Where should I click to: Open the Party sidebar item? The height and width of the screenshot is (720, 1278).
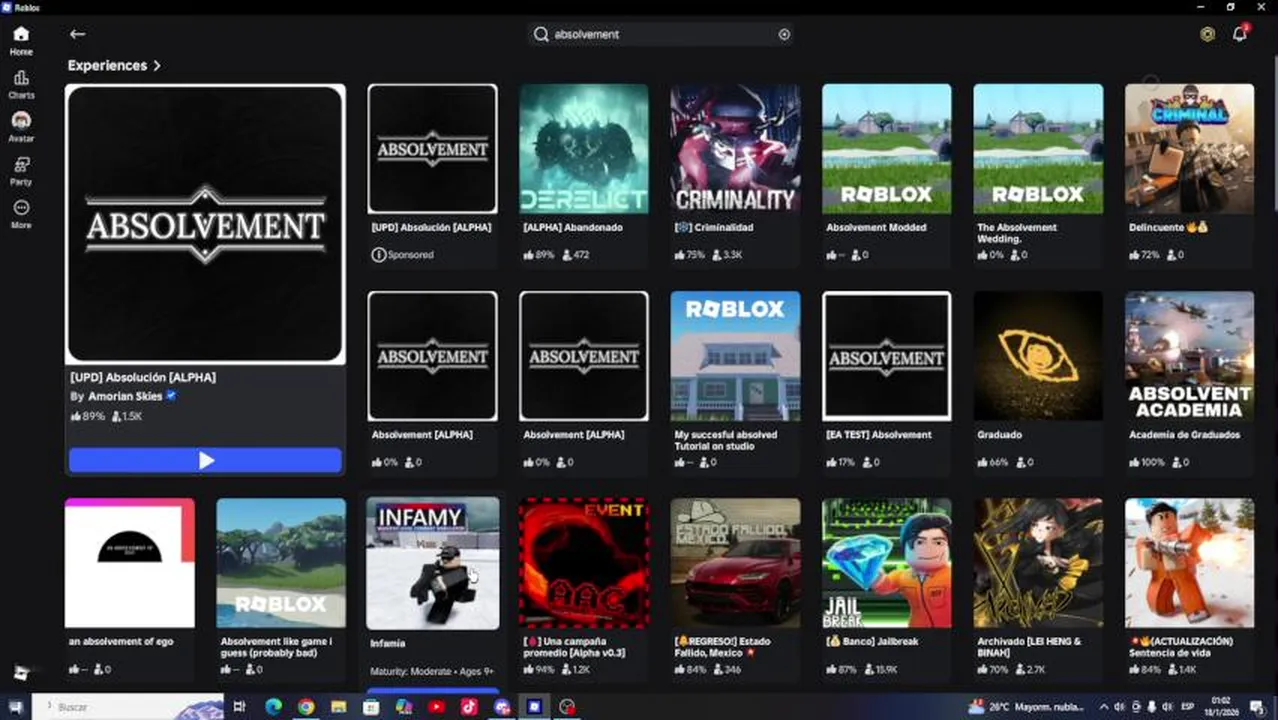click(21, 171)
